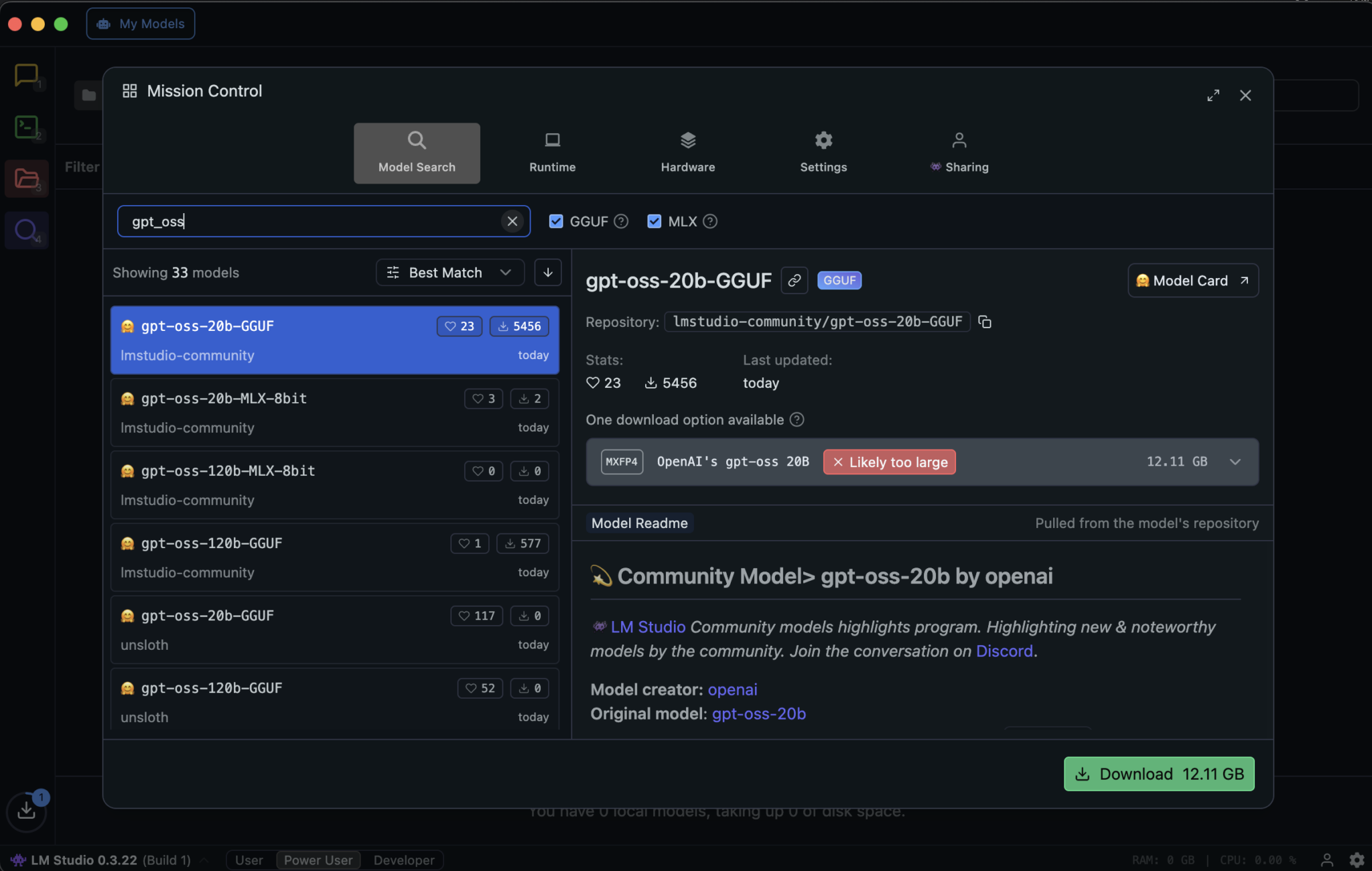
Task: Open My Models dropdown in title bar
Action: coord(141,23)
